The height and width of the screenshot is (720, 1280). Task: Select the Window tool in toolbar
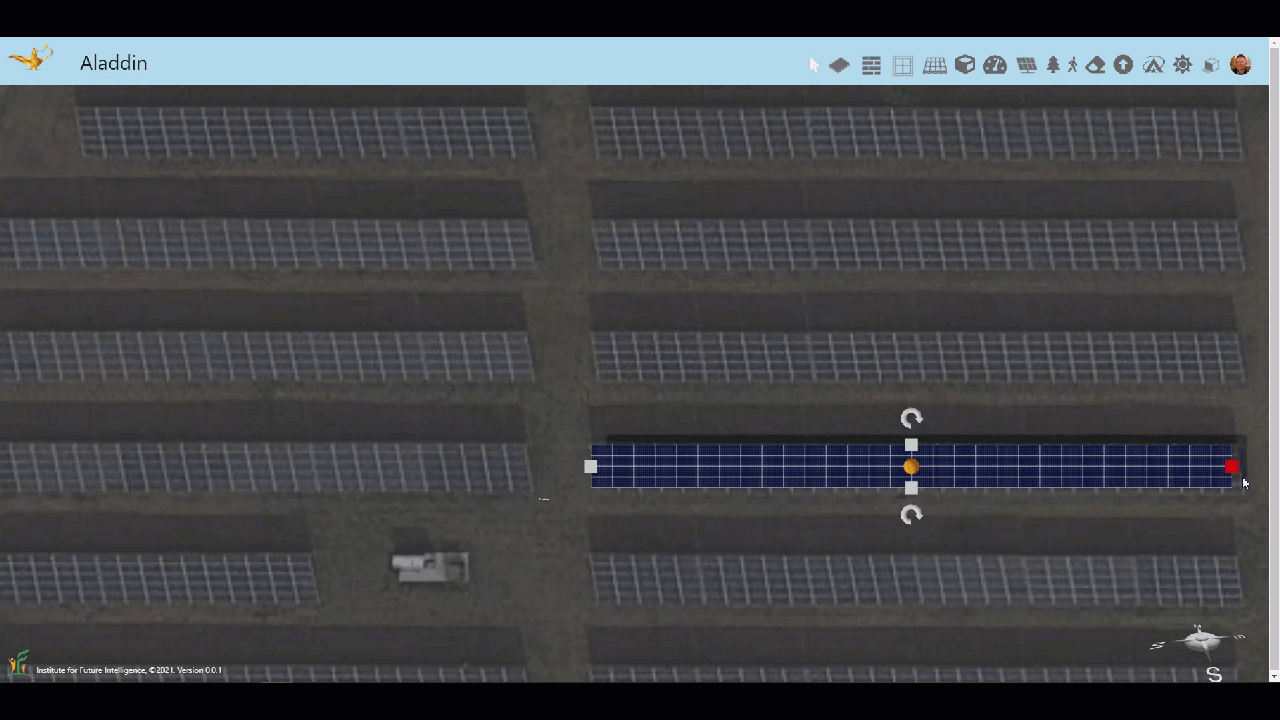902,65
